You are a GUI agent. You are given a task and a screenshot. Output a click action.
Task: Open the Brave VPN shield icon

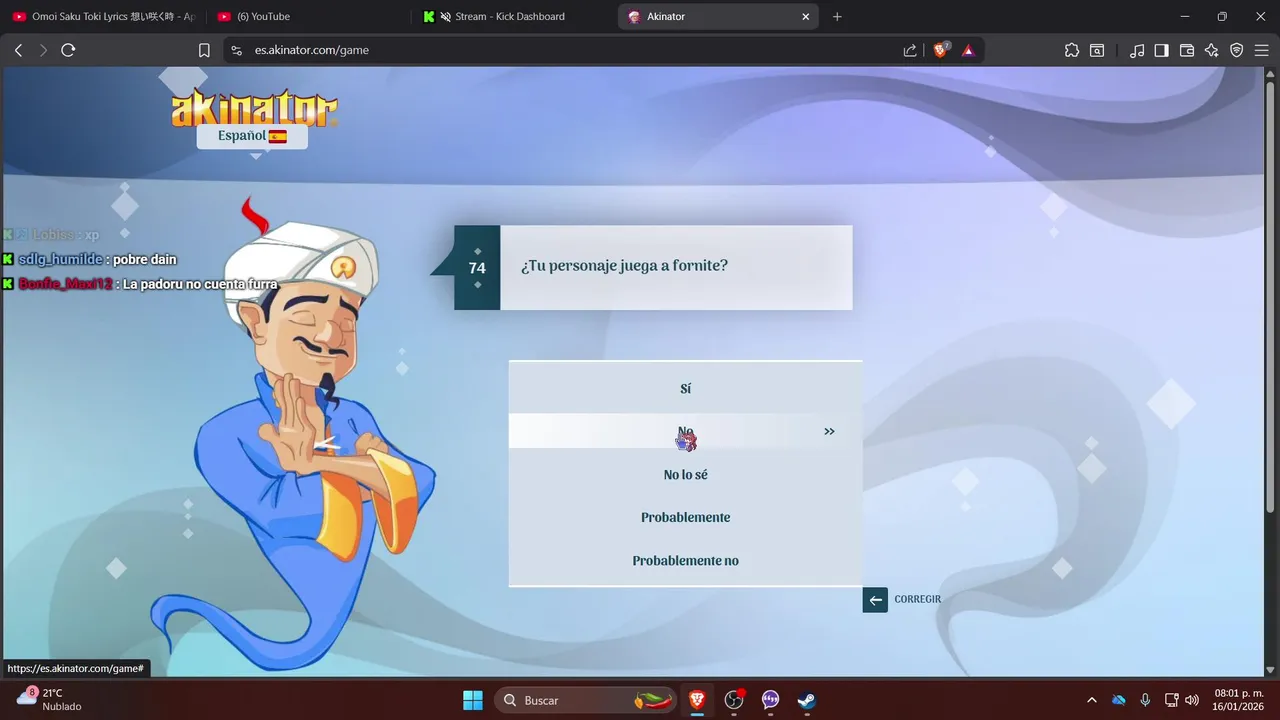1237,50
